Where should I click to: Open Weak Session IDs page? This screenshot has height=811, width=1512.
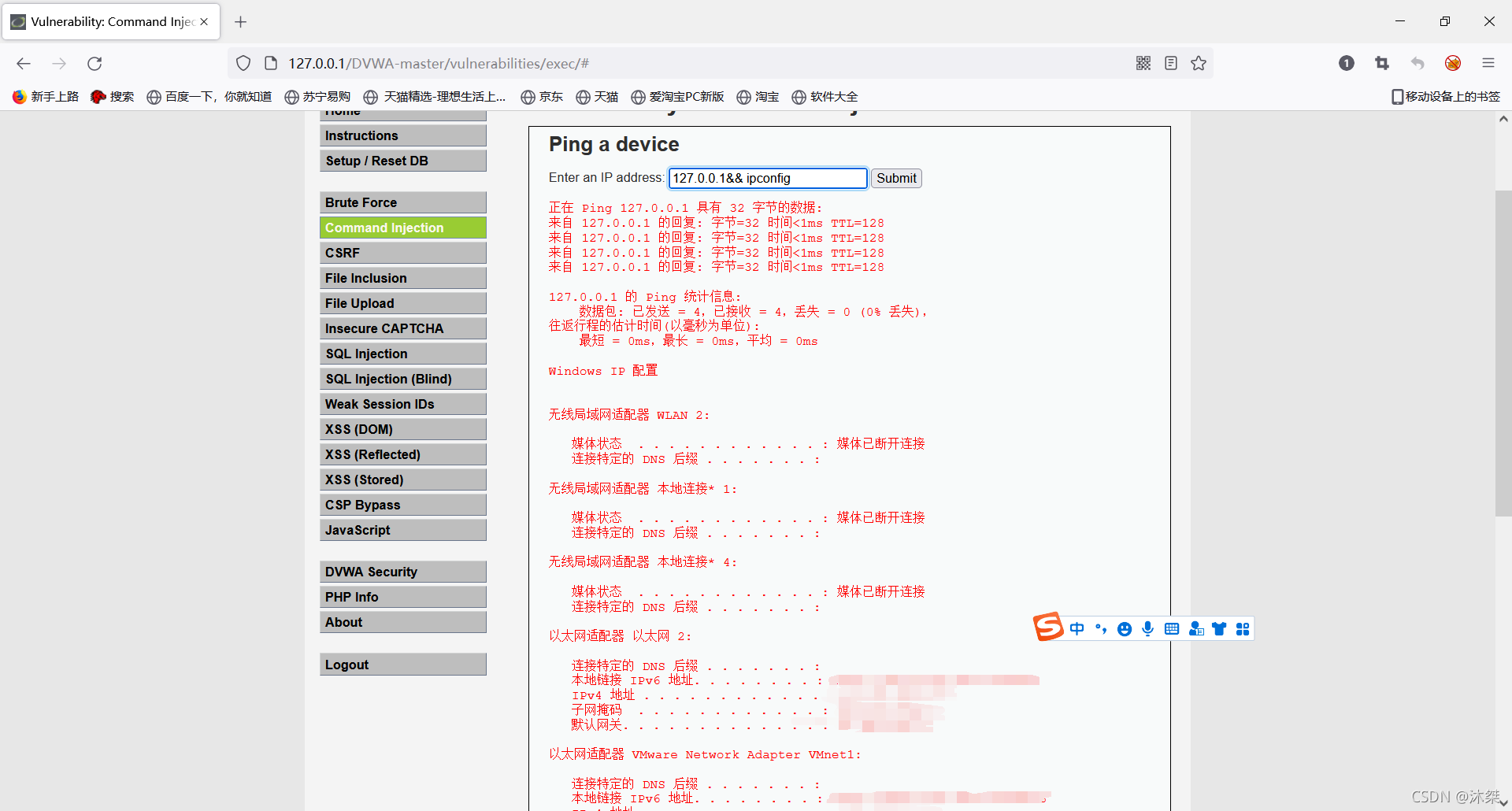(403, 404)
